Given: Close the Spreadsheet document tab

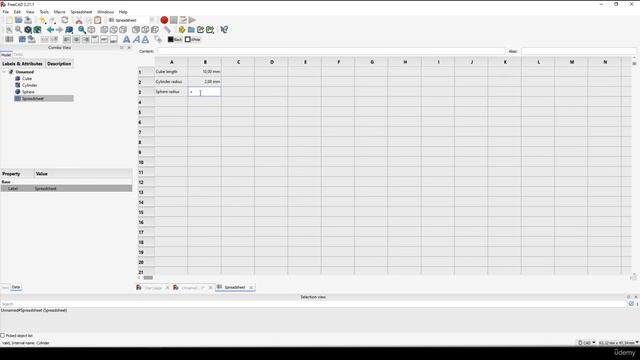Looking at the screenshot, I should (x=251, y=288).
